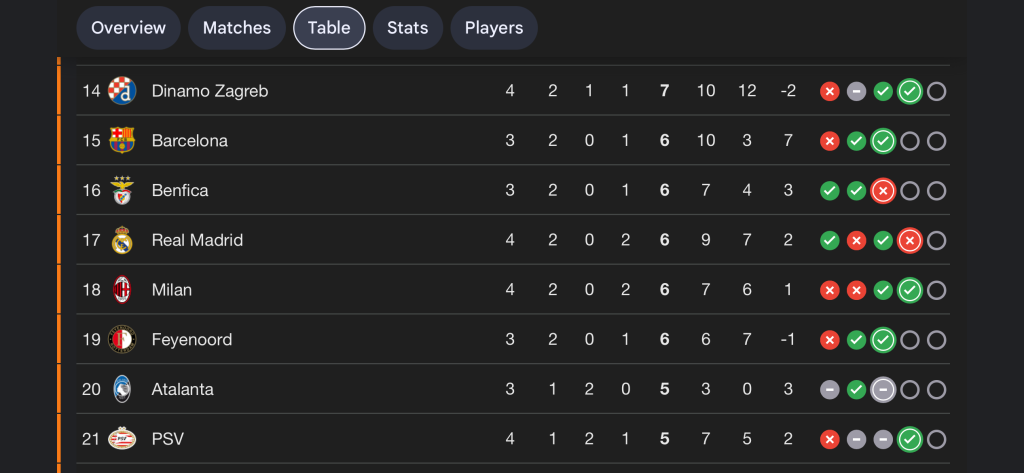
Task: Open the Barcelona team name link
Action: click(x=190, y=141)
